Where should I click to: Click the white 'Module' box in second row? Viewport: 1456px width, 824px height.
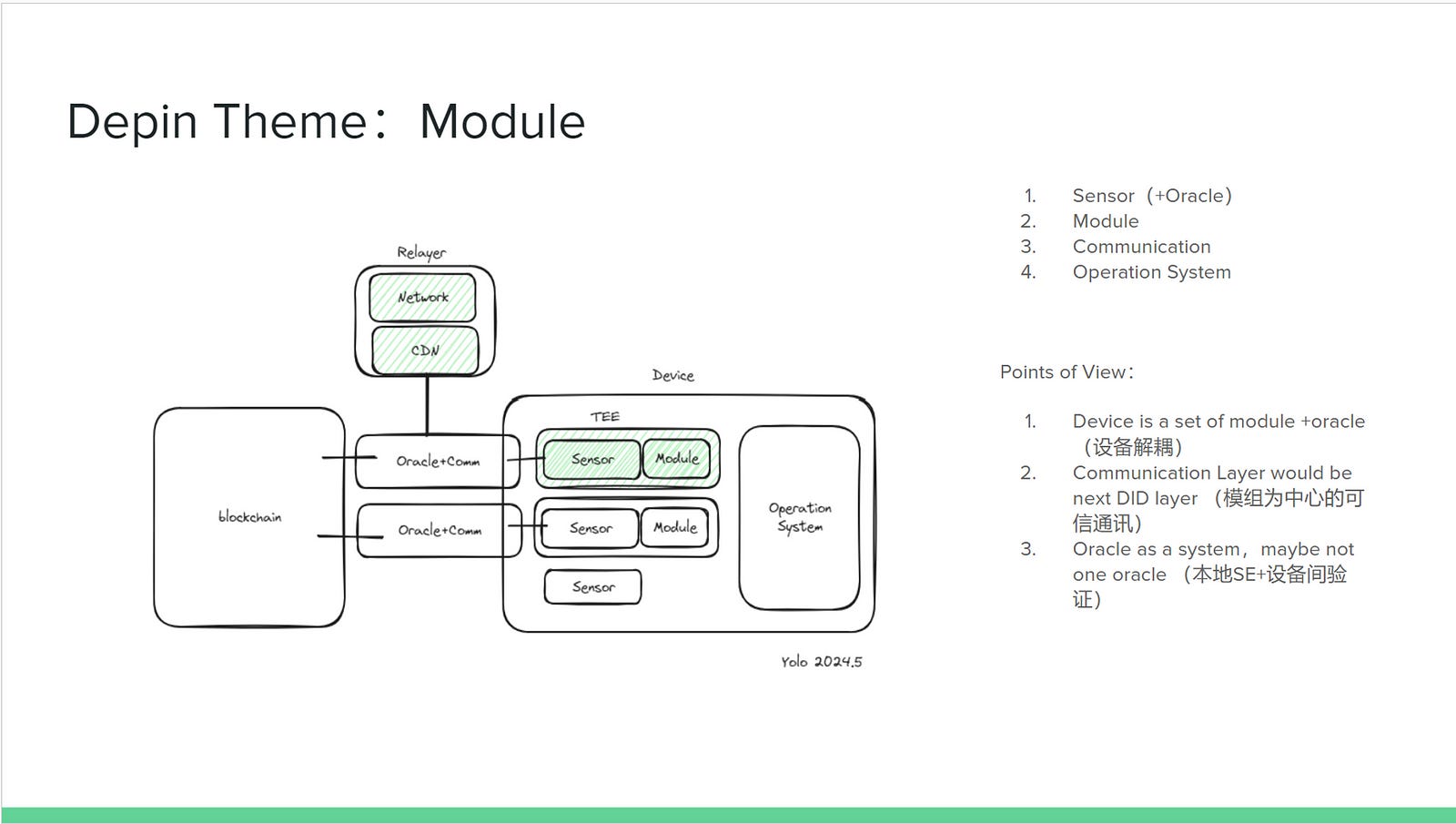(675, 527)
